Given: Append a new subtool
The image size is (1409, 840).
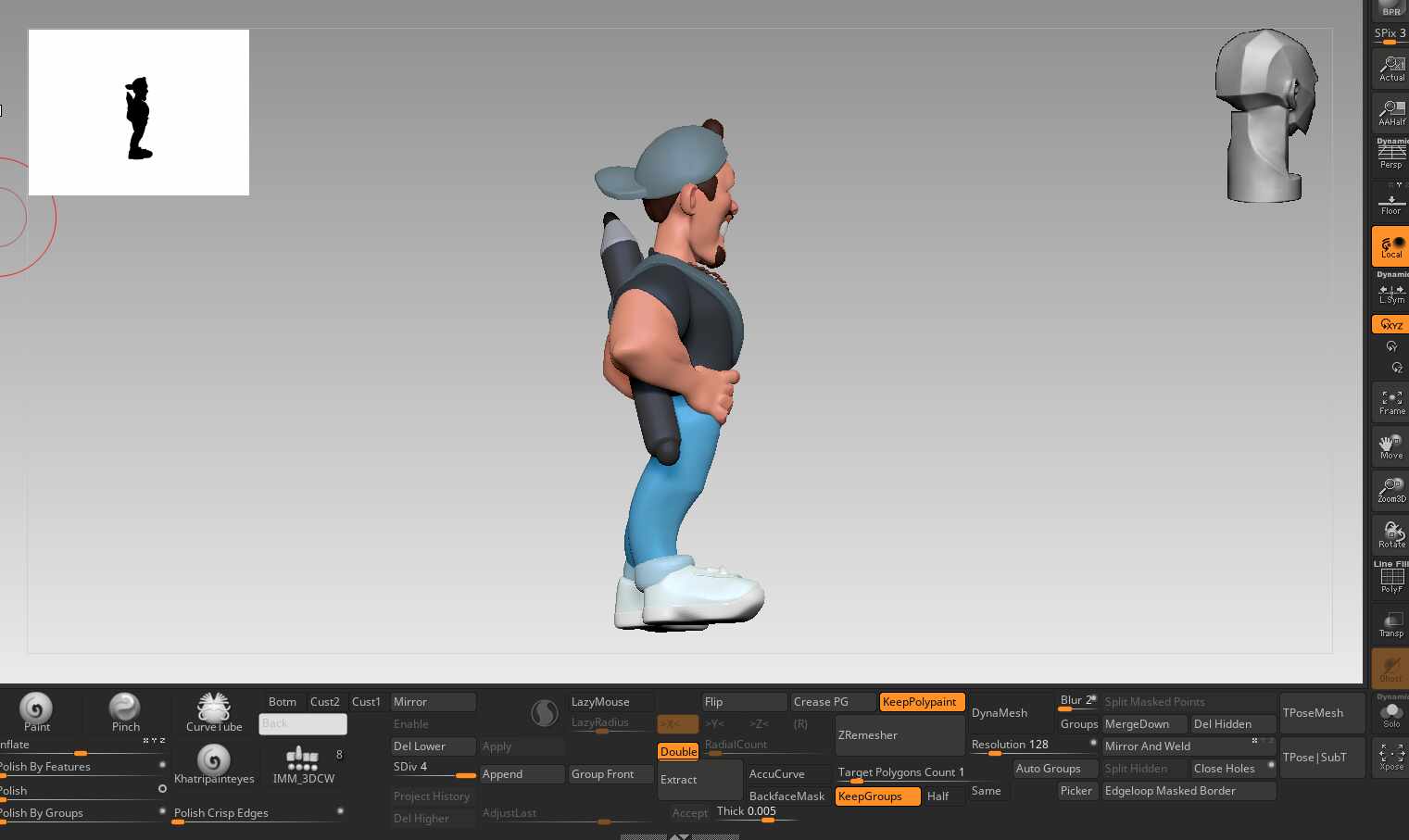Looking at the screenshot, I should click(x=522, y=774).
